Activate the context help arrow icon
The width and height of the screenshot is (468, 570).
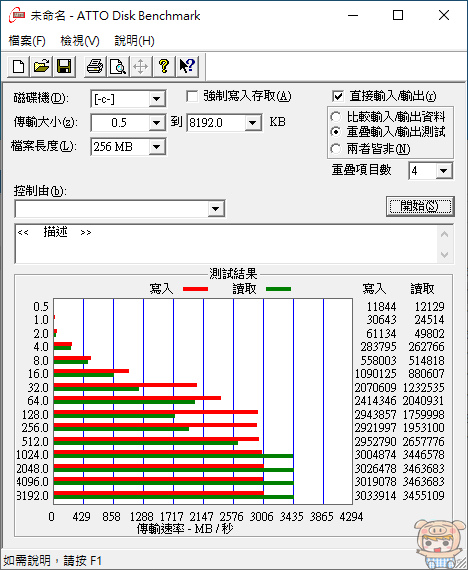[187, 67]
